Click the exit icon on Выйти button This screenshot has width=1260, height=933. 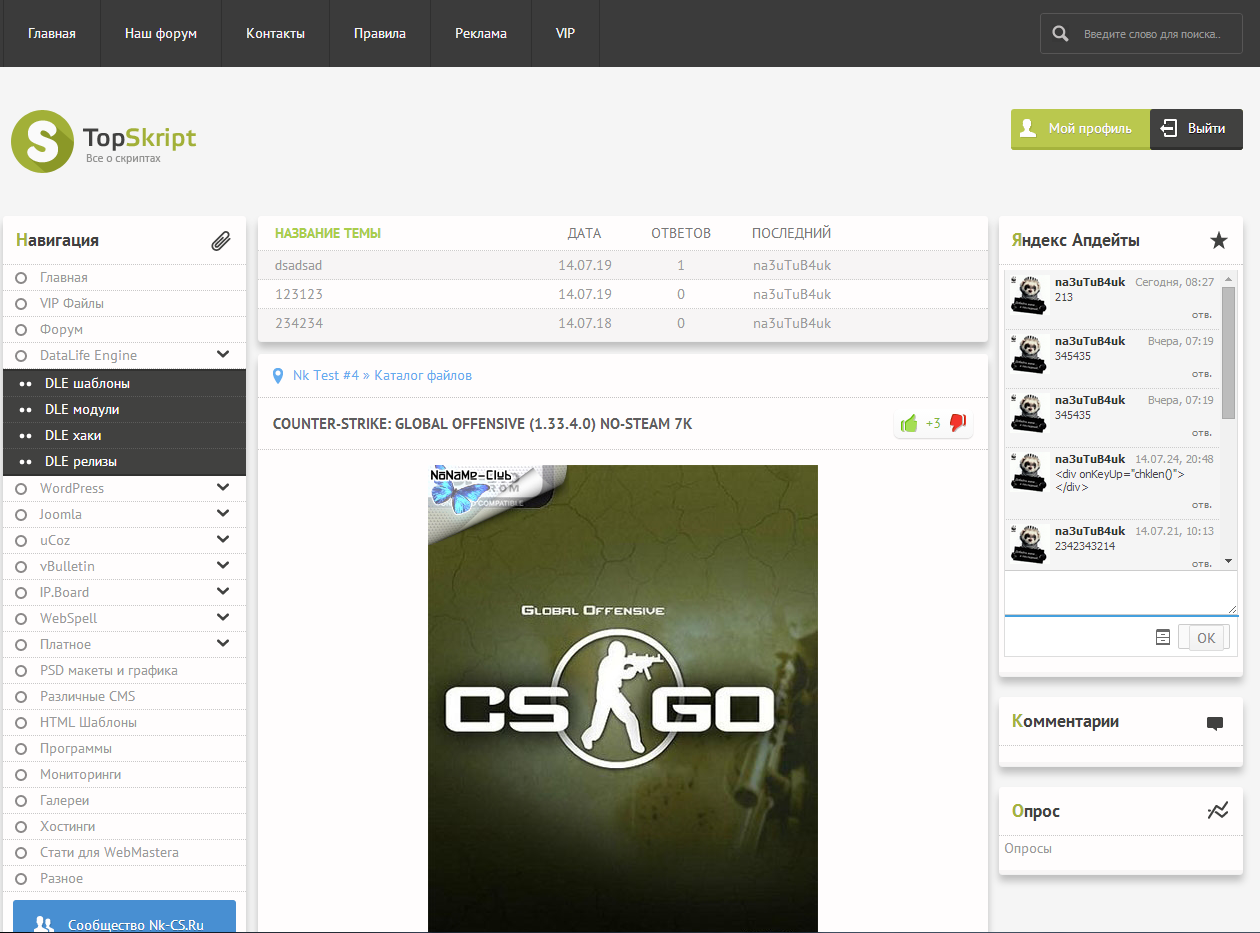(x=1168, y=128)
